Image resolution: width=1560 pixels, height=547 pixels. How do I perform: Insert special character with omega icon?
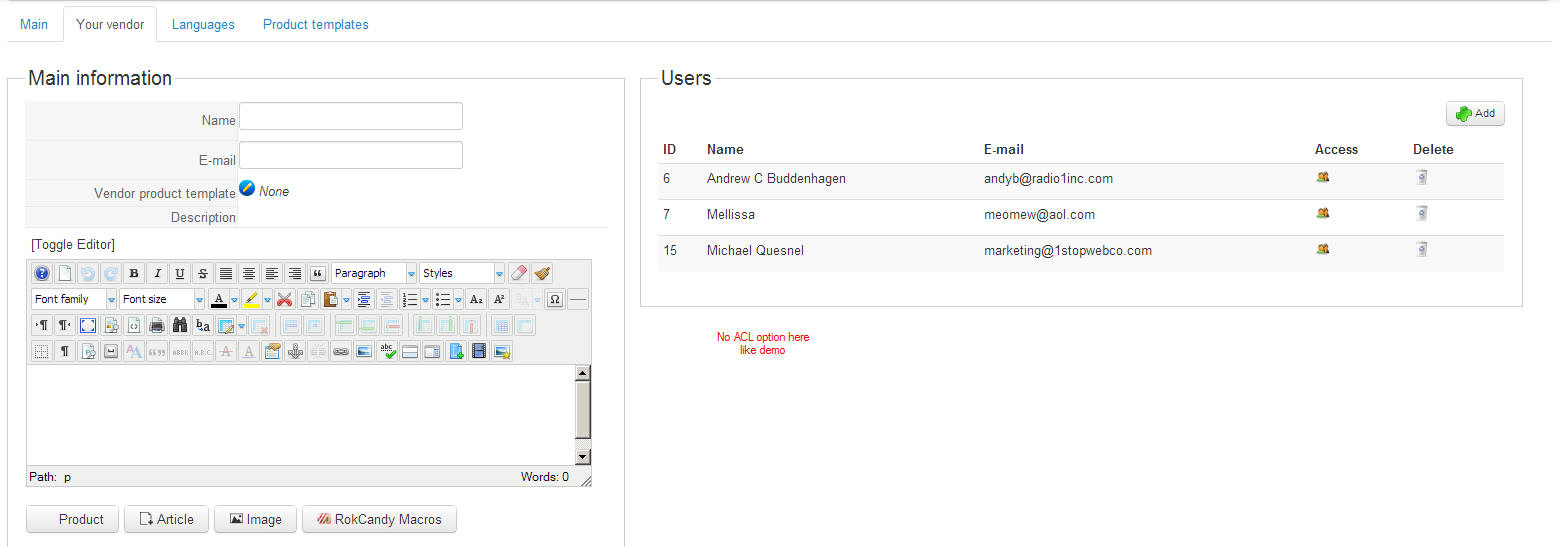tap(555, 299)
